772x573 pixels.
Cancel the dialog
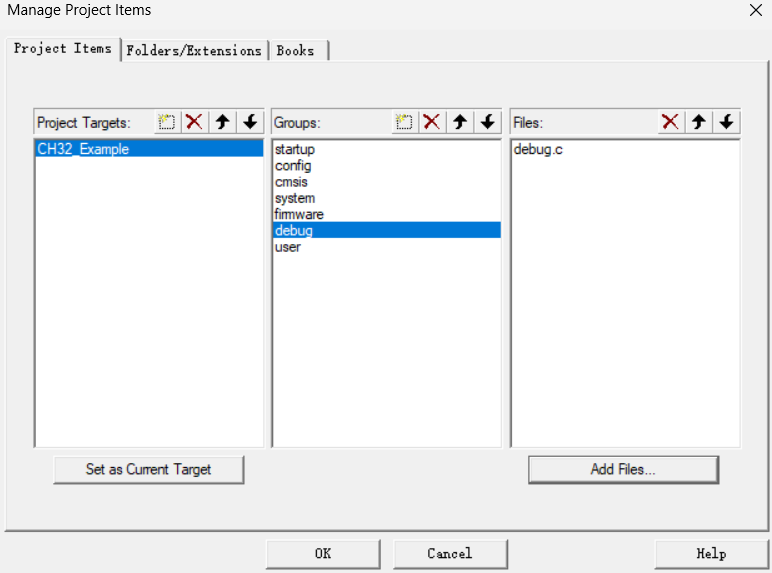(x=450, y=554)
